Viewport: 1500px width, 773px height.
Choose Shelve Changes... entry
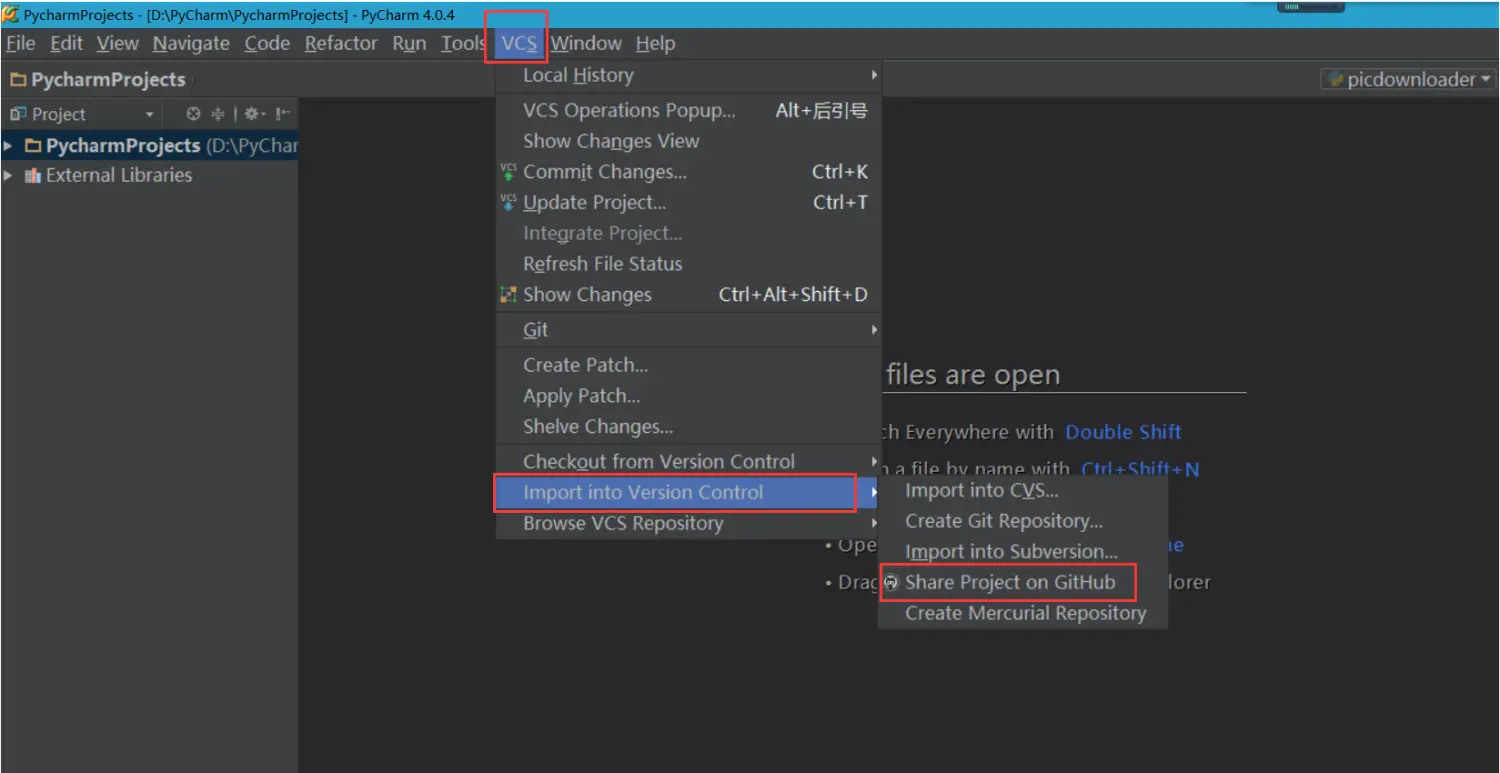688,427
